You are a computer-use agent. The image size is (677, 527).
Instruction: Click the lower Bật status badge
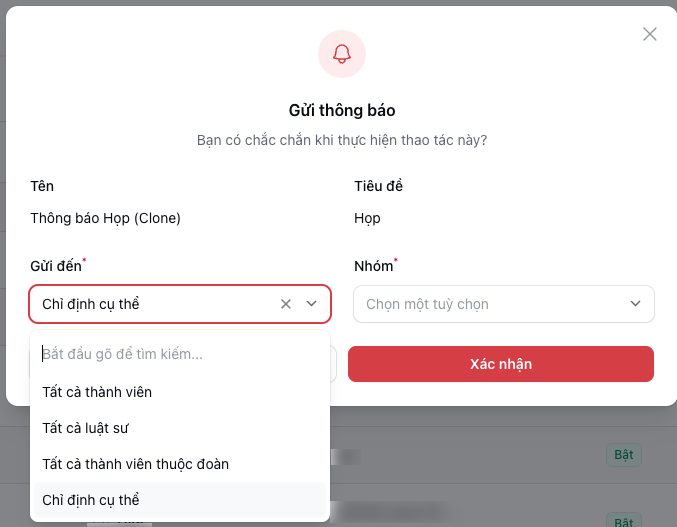pyautogui.click(x=624, y=521)
